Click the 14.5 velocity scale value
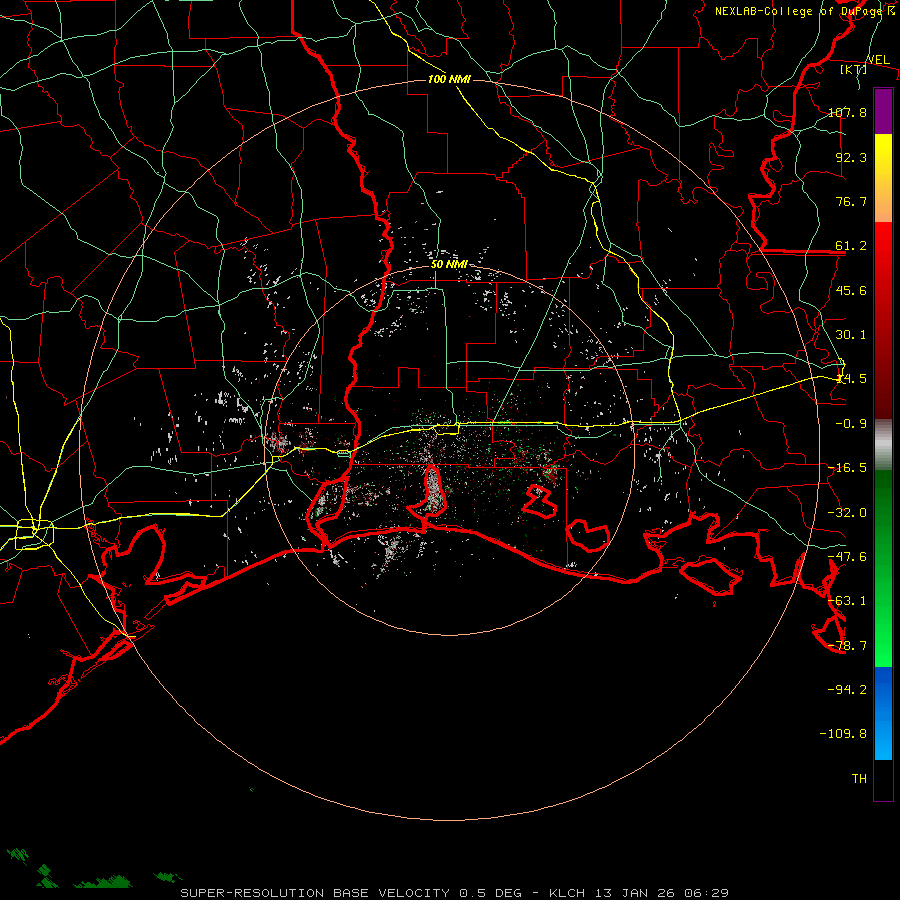This screenshot has height=900, width=900. coord(851,379)
